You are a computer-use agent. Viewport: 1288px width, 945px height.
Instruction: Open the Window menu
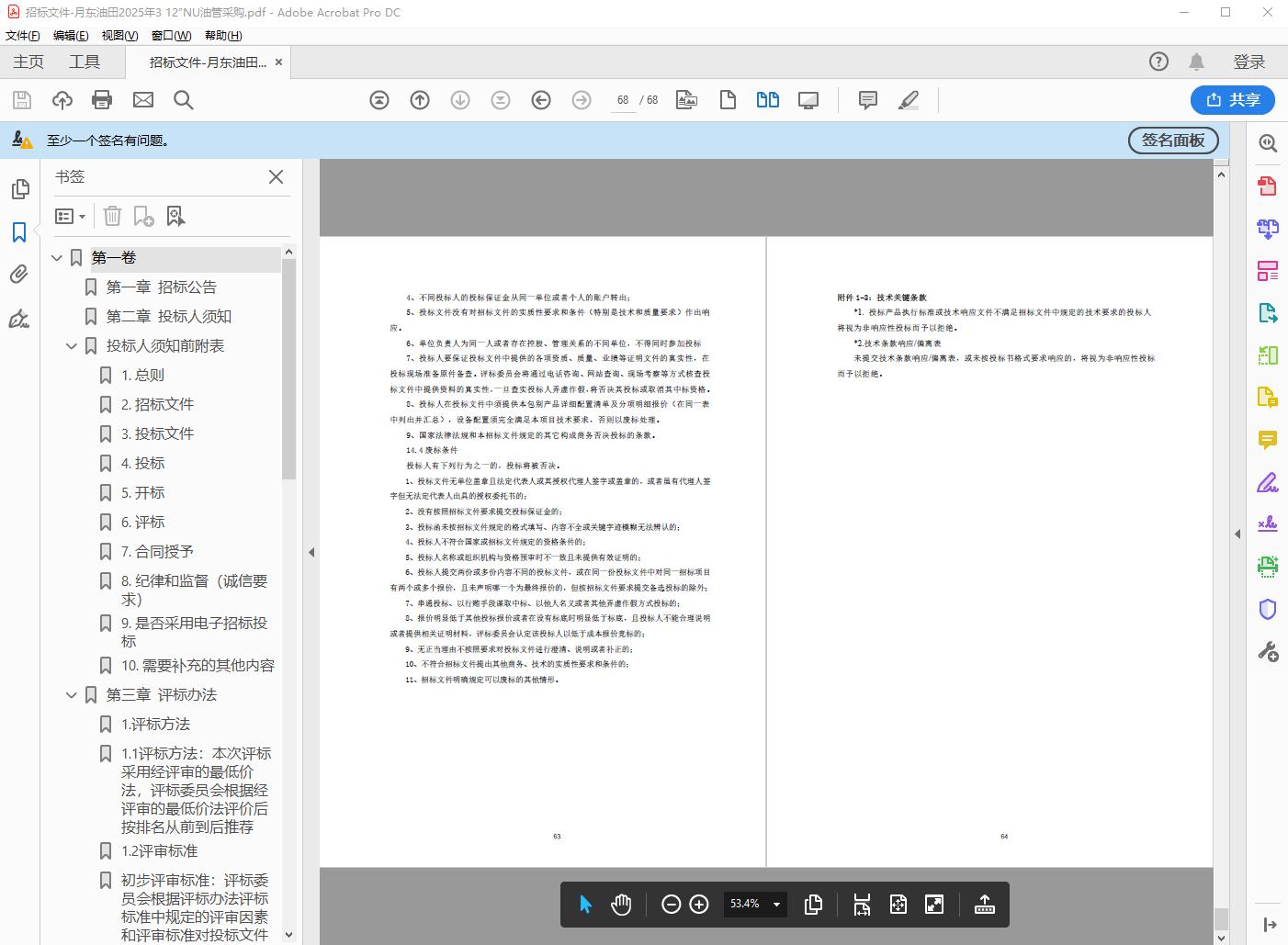click(x=172, y=36)
